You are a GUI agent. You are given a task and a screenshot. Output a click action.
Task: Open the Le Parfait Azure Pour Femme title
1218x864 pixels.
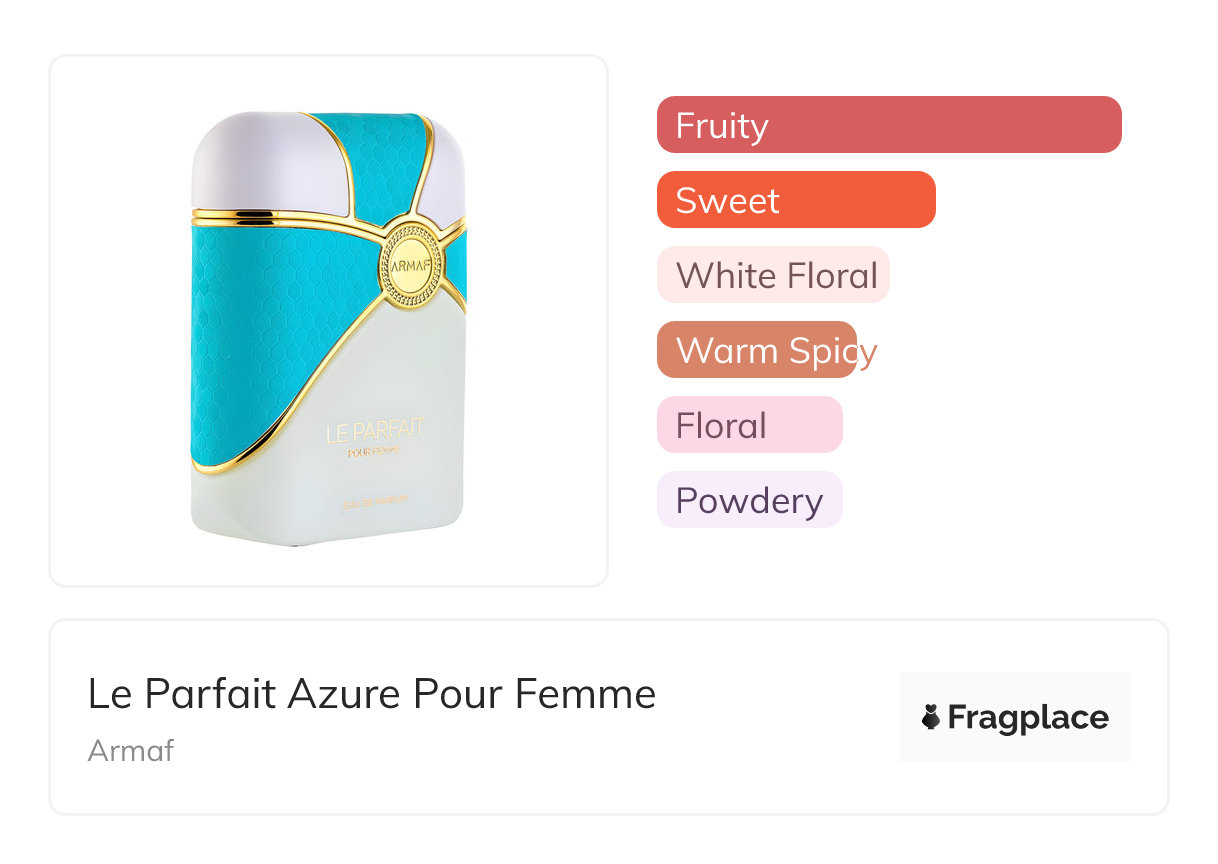tap(372, 694)
